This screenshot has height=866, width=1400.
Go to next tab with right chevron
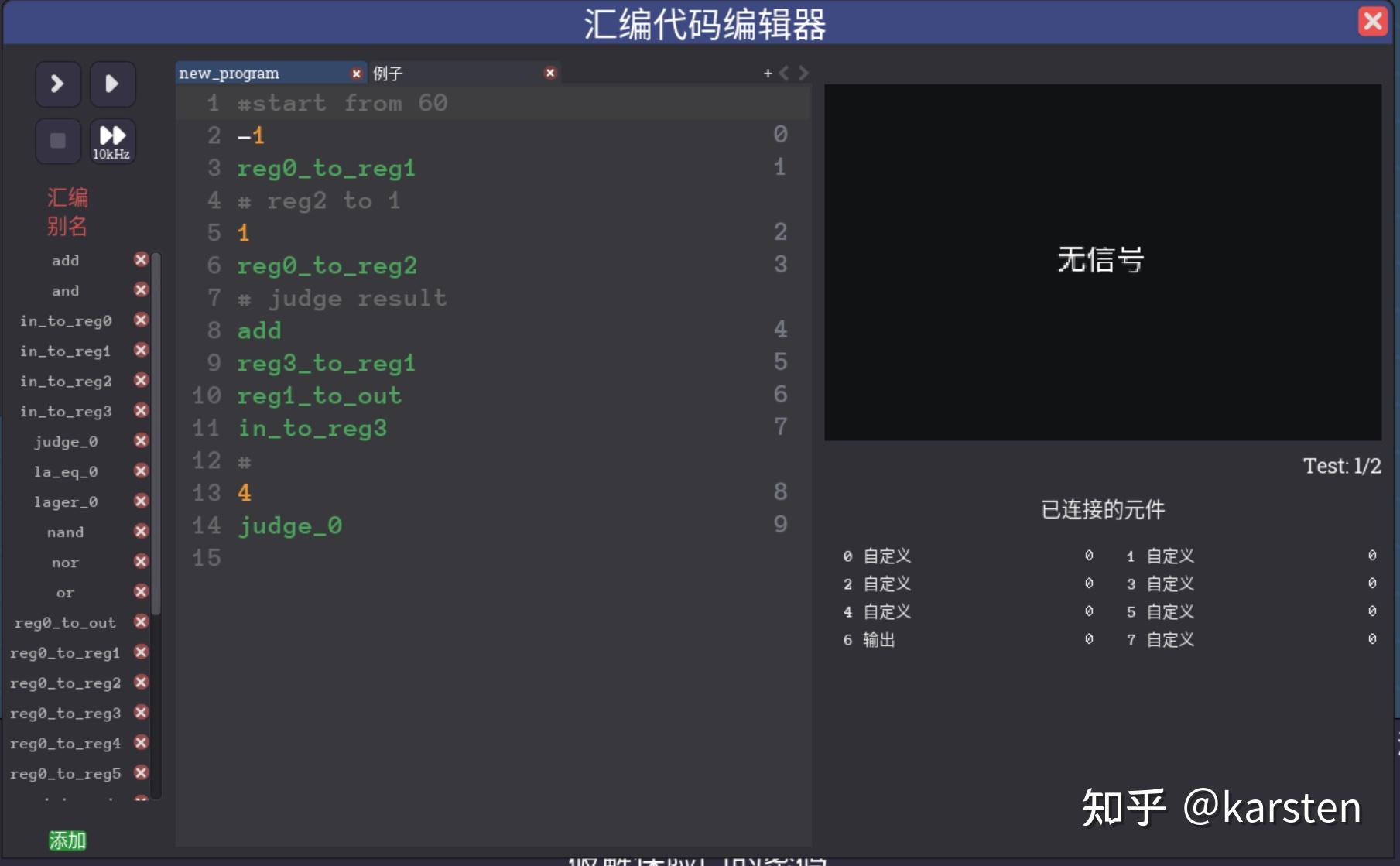[x=803, y=73]
